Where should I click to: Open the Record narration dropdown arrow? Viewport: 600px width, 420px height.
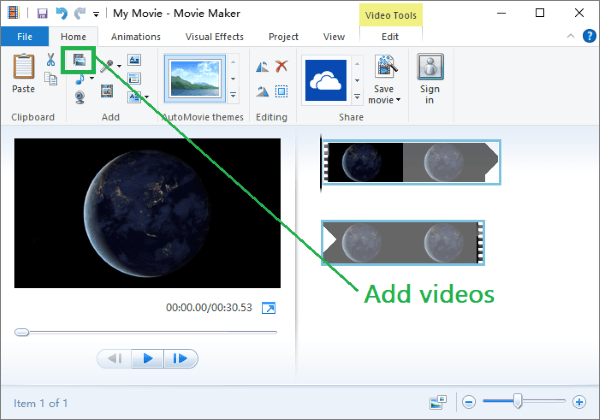[119, 66]
